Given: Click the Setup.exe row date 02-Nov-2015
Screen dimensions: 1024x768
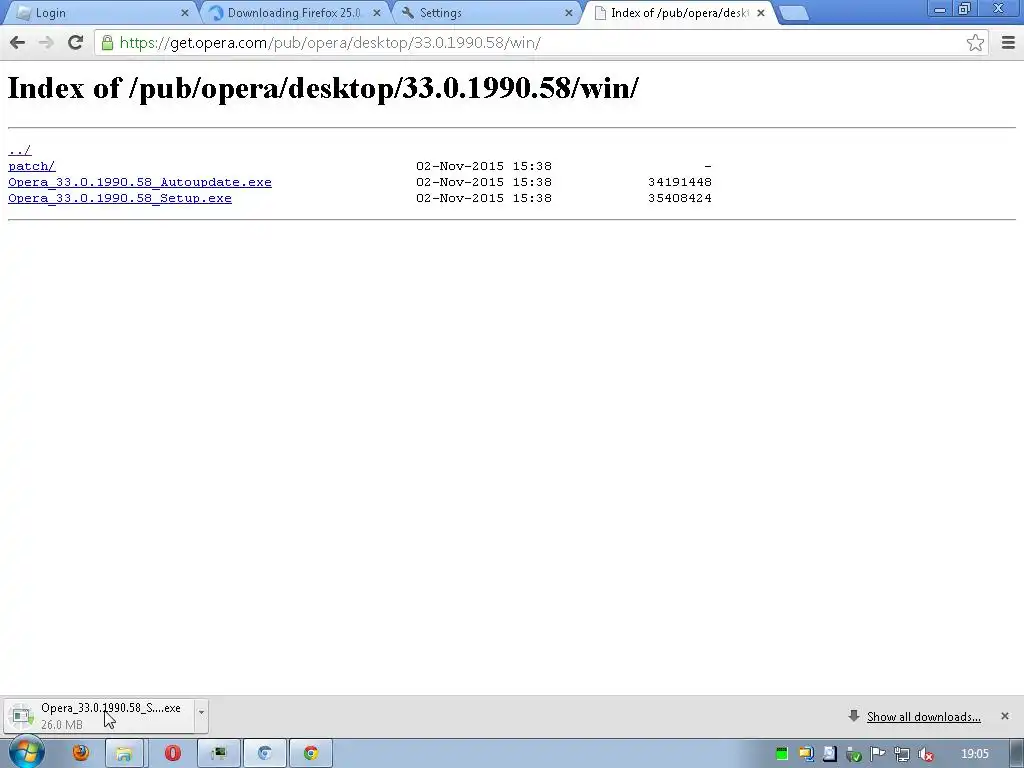Looking at the screenshot, I should pos(484,198).
